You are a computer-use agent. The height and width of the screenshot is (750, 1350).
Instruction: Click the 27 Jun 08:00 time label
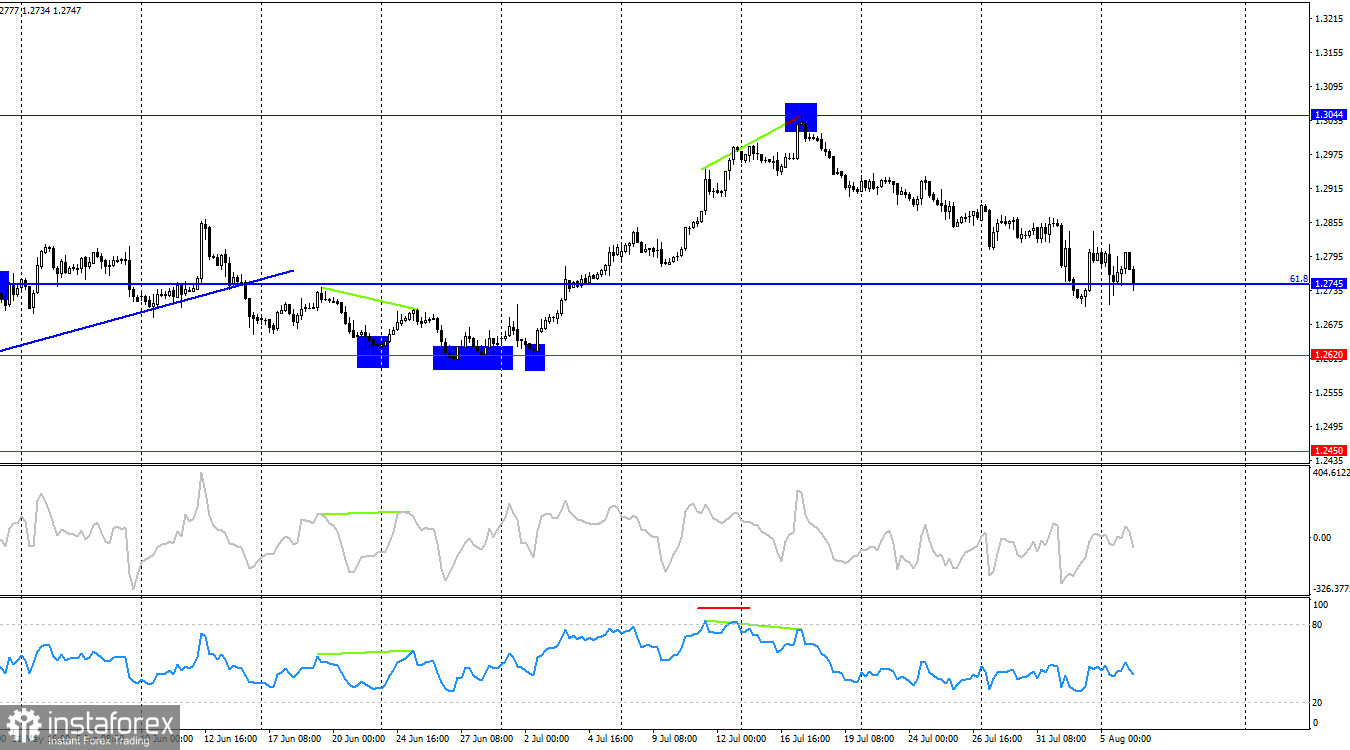(x=489, y=739)
